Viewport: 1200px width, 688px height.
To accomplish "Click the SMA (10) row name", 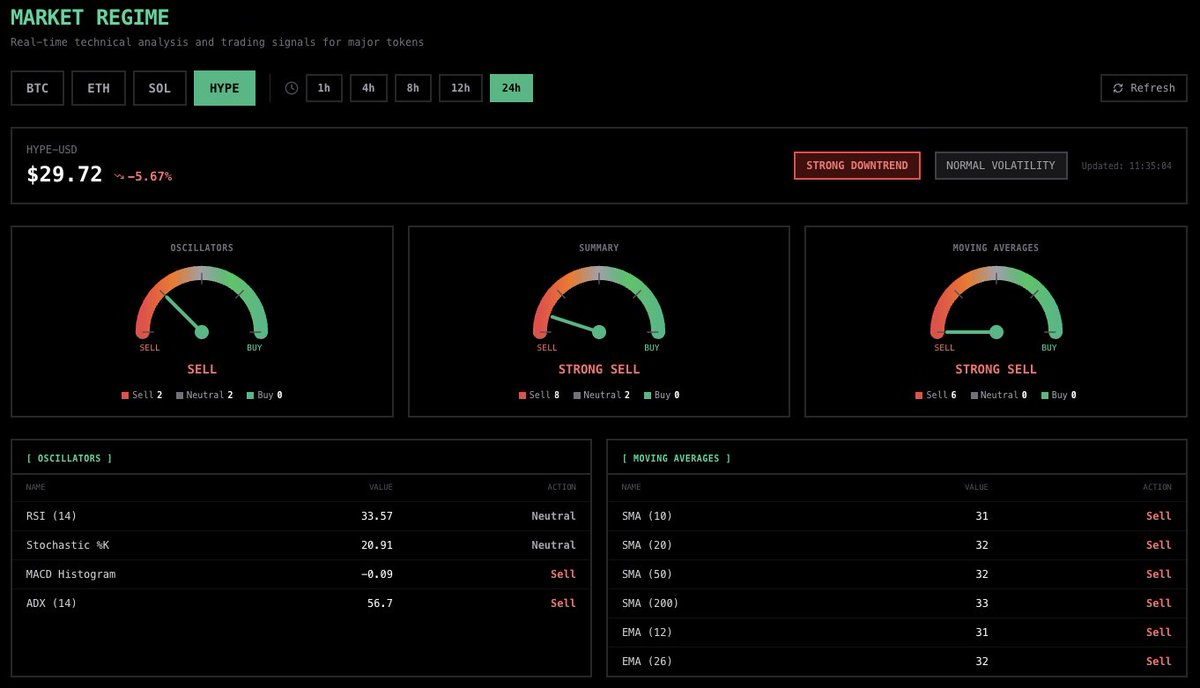I will (x=647, y=516).
